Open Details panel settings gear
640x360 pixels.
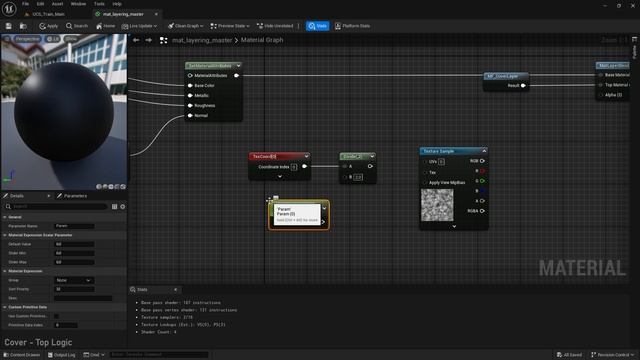(x=122, y=207)
